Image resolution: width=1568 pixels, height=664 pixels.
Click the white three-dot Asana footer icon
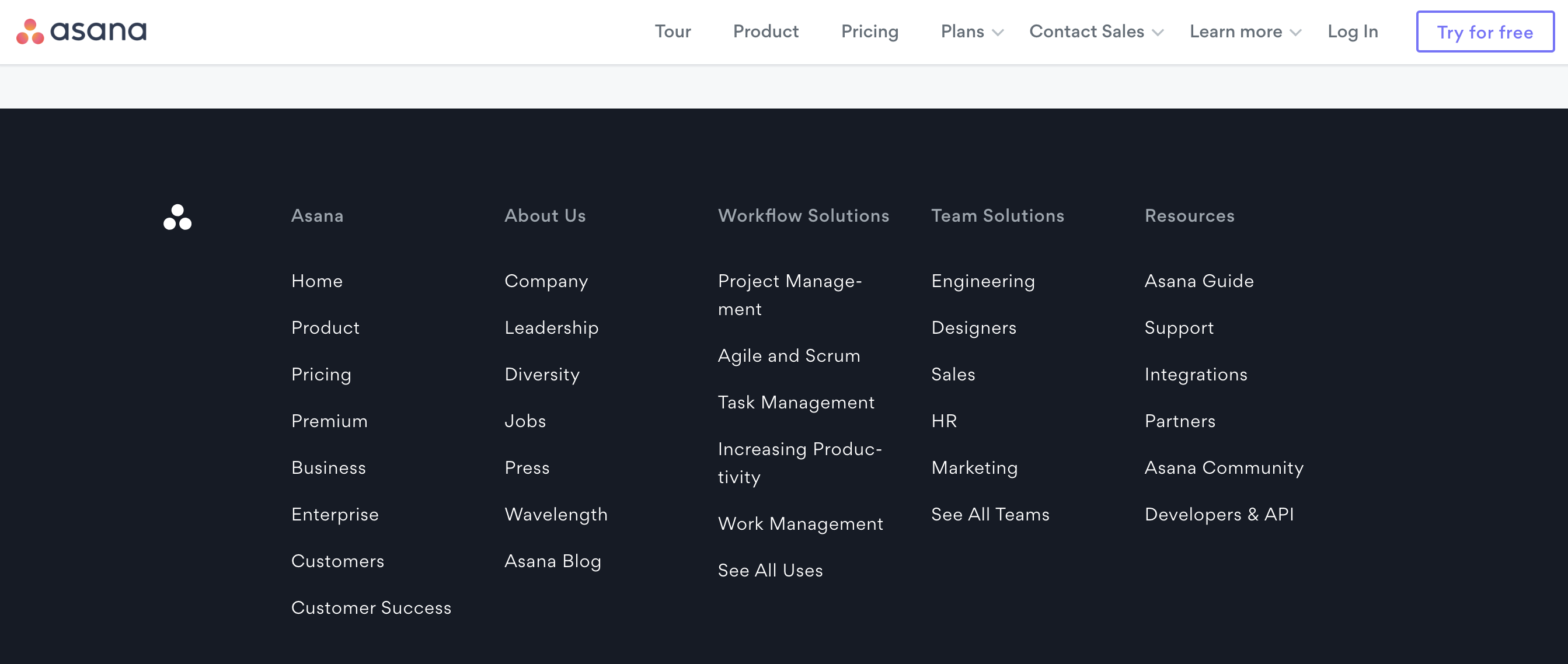point(177,217)
